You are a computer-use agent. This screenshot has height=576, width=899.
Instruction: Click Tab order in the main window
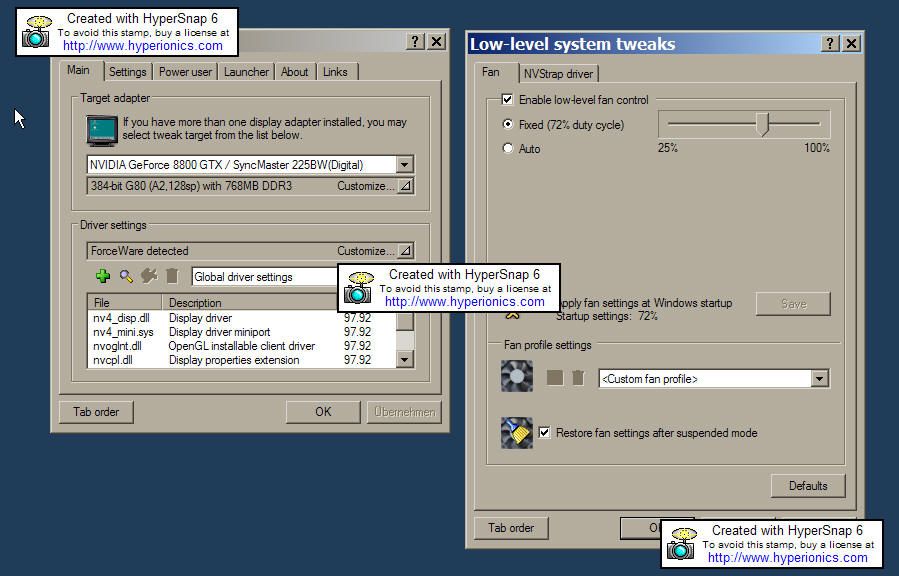(x=96, y=412)
